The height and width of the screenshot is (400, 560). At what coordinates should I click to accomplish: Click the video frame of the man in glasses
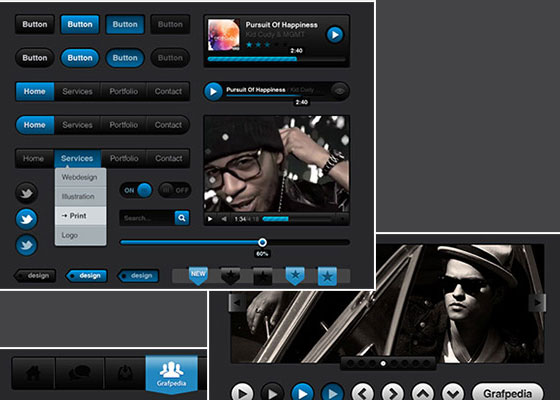coord(277,164)
